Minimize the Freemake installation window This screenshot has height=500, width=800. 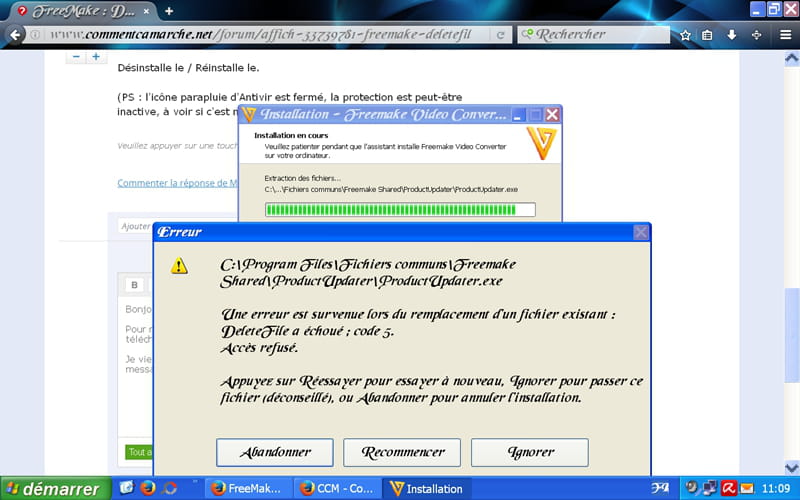pos(518,115)
